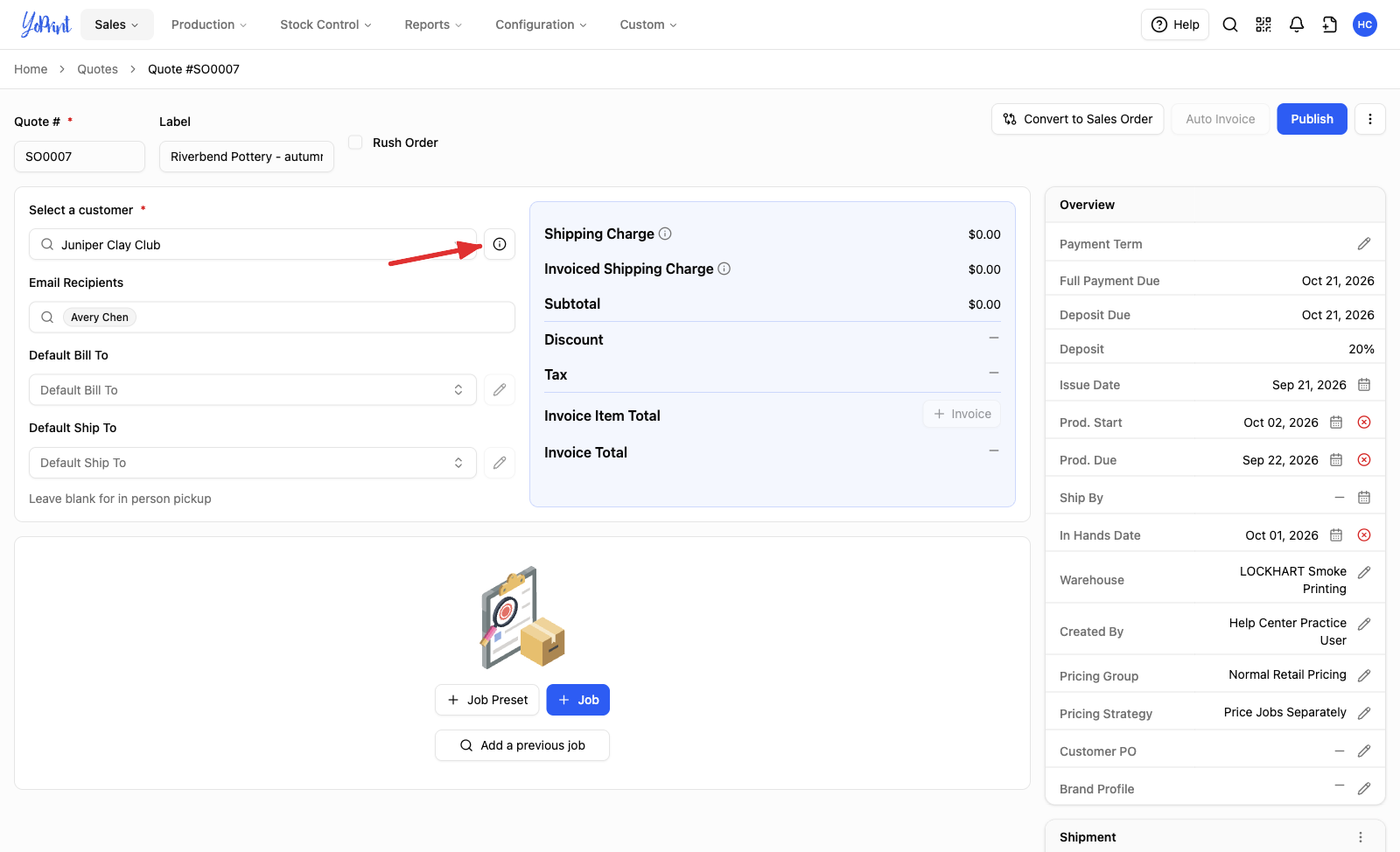Open the quote three-dot more actions menu
1400x852 pixels.
pyautogui.click(x=1370, y=119)
